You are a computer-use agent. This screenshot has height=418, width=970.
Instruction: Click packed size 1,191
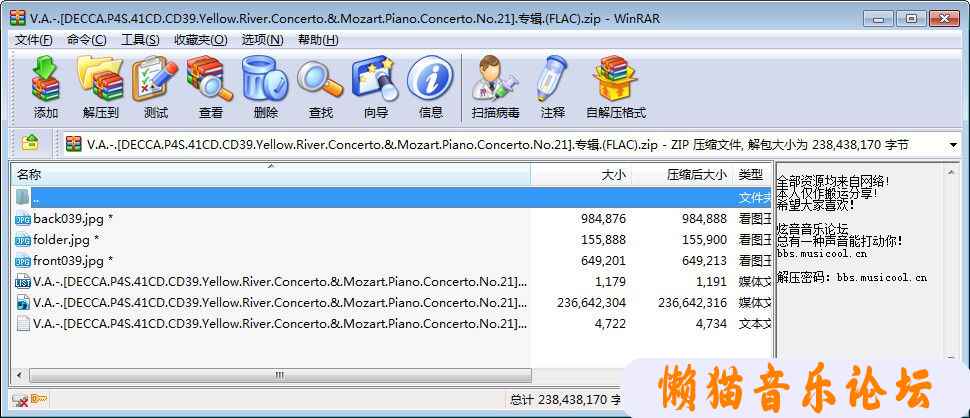(711, 282)
